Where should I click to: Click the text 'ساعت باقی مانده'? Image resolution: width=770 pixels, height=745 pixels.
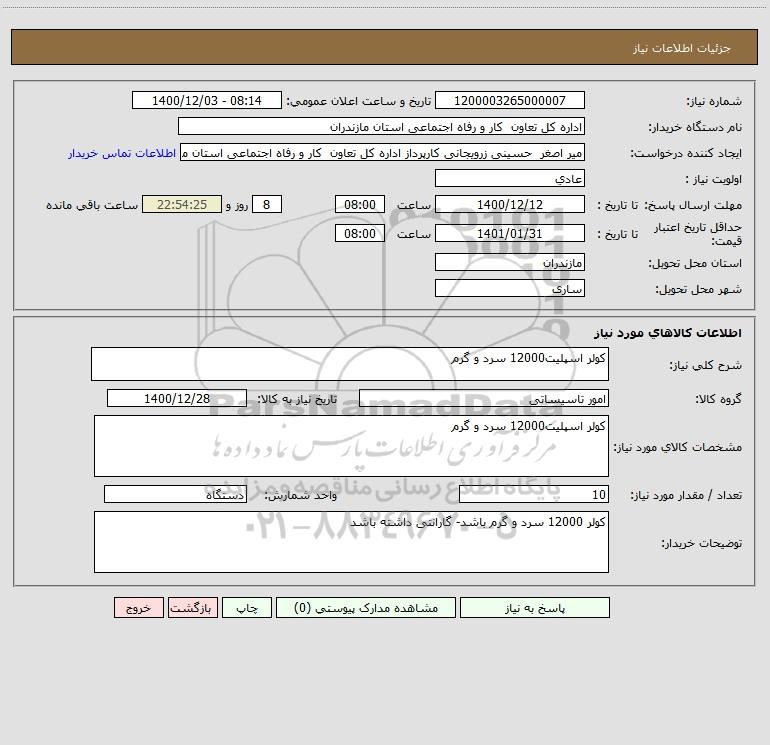tap(92, 205)
